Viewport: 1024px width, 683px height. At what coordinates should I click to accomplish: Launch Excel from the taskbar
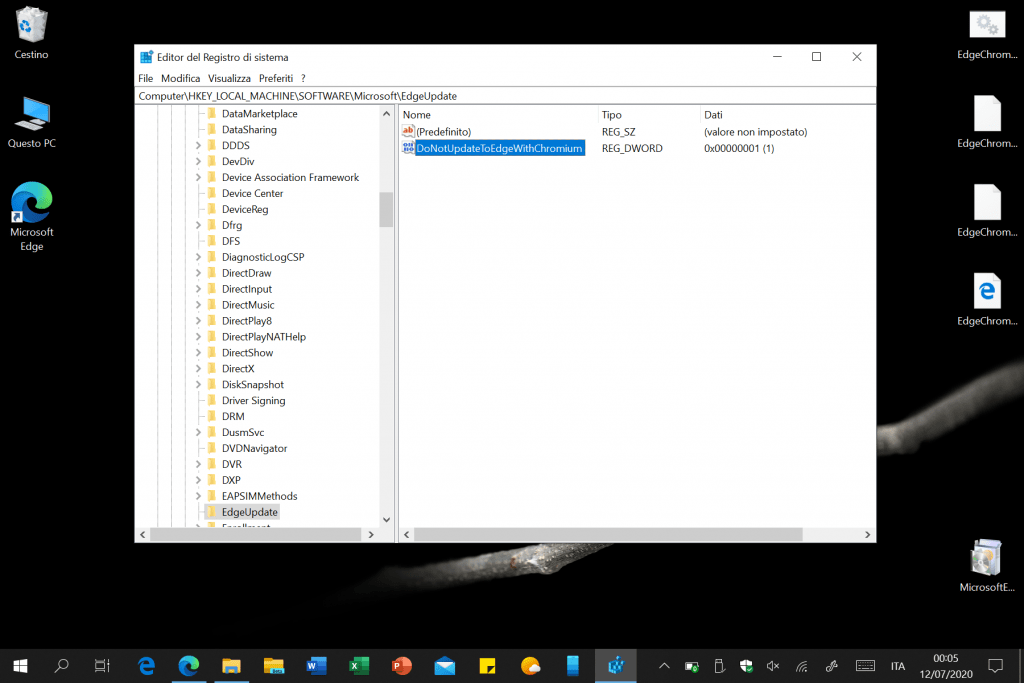(360, 665)
